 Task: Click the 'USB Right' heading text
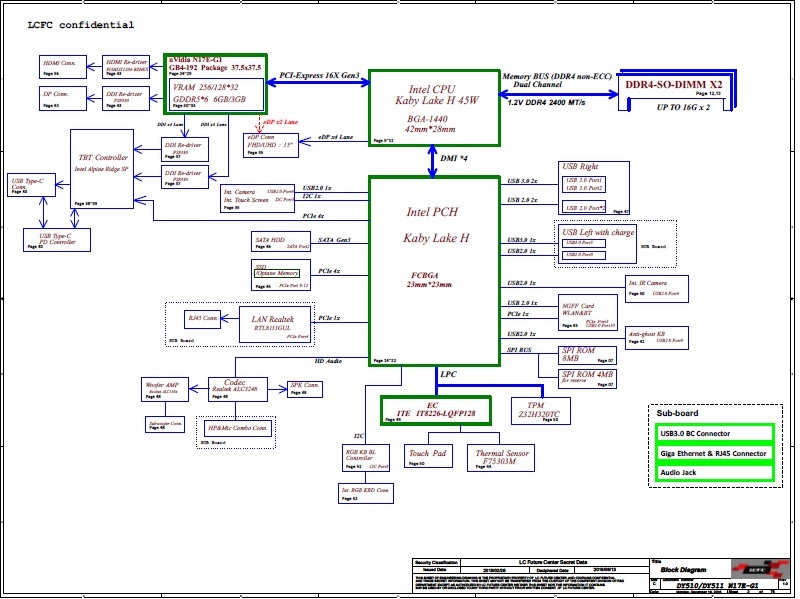pyautogui.click(x=580, y=166)
